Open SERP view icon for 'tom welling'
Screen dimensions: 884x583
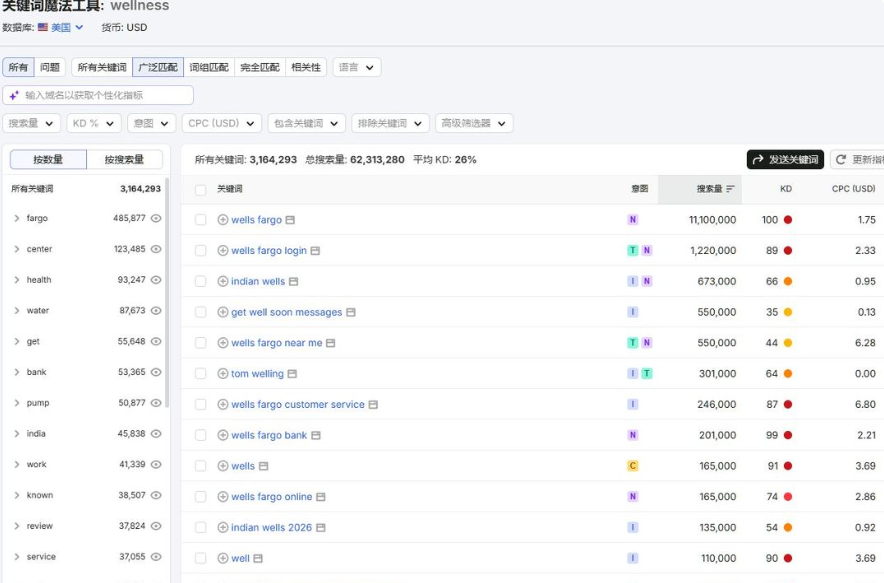pos(292,373)
